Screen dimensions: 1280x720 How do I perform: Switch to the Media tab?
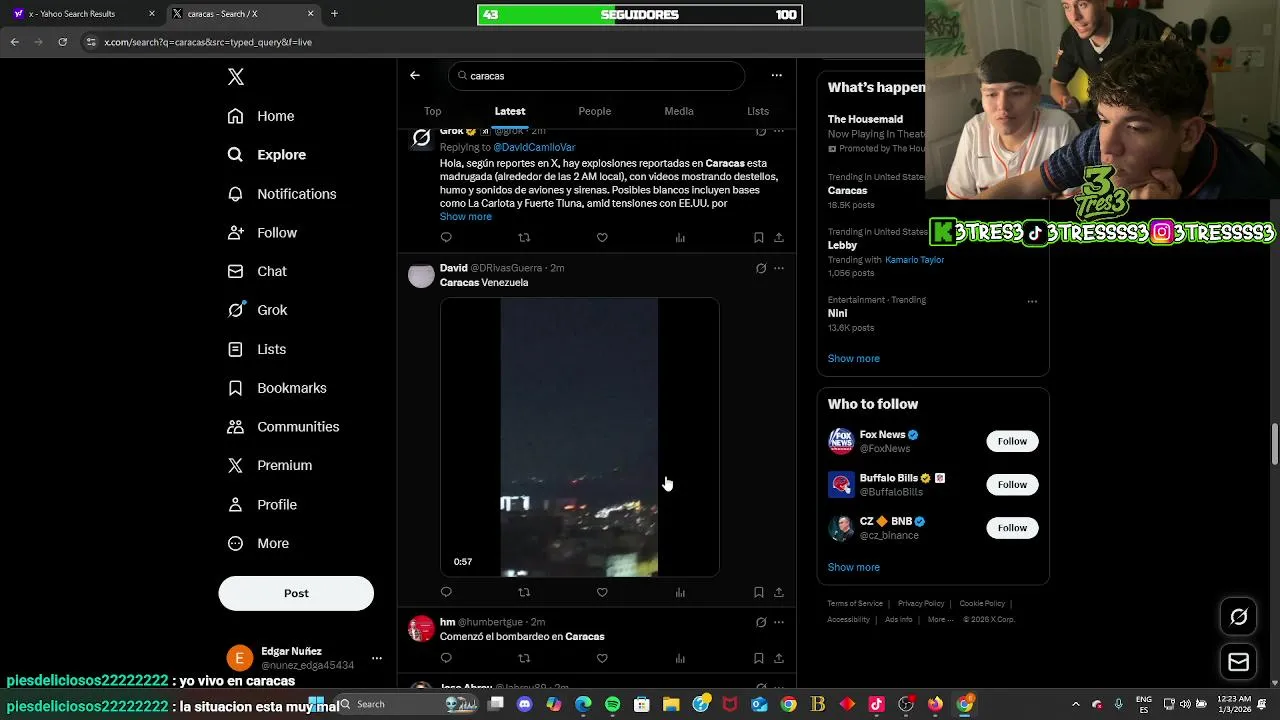click(x=679, y=111)
